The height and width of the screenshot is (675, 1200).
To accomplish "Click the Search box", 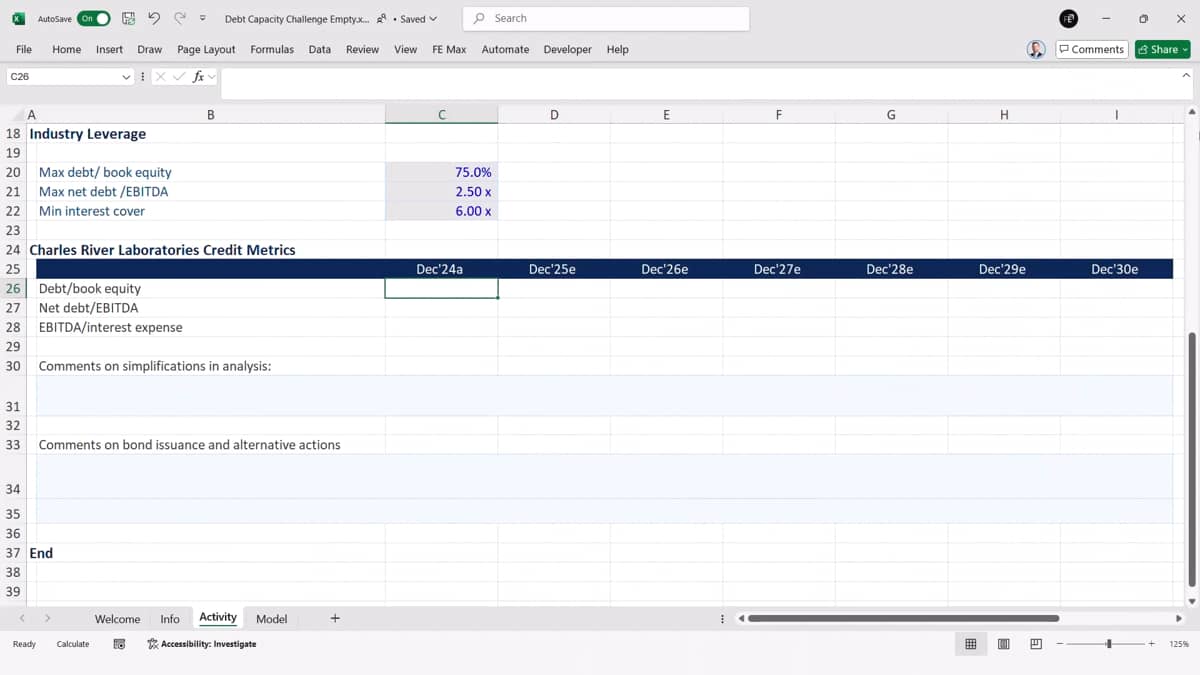I will pos(606,18).
